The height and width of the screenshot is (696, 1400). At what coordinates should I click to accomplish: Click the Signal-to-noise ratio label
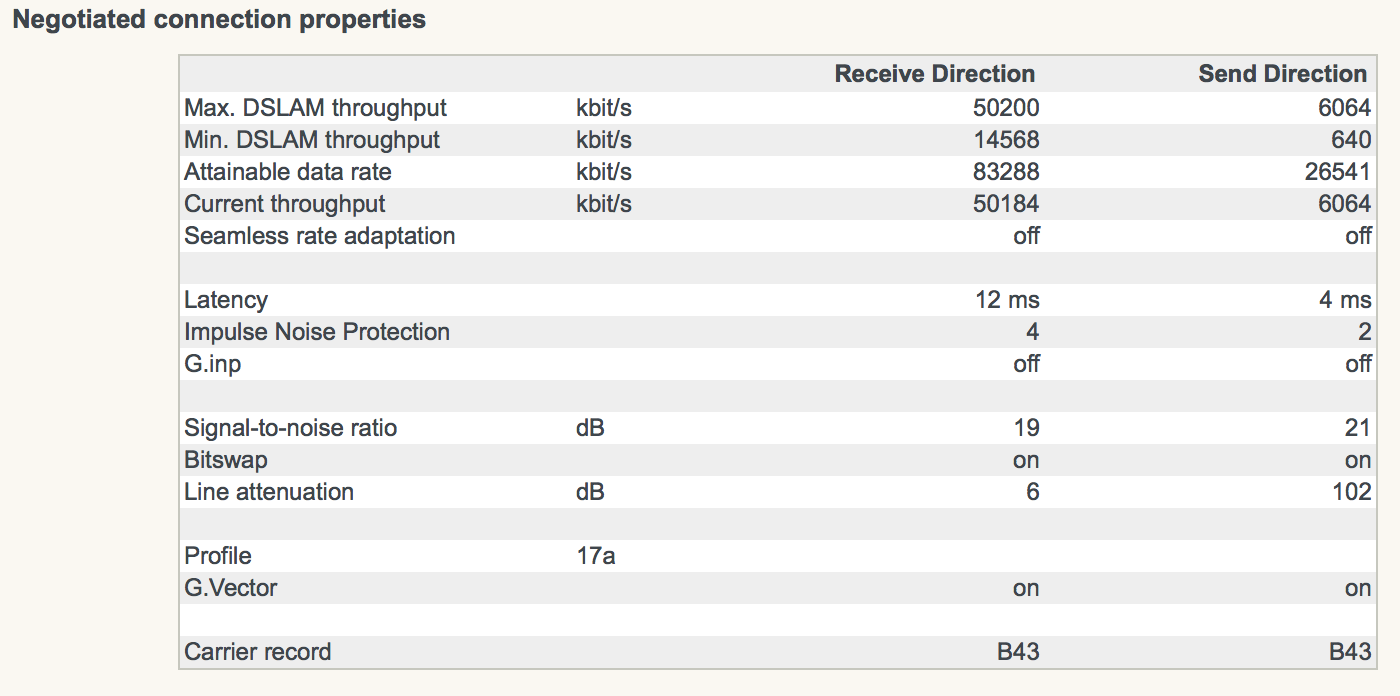point(291,428)
